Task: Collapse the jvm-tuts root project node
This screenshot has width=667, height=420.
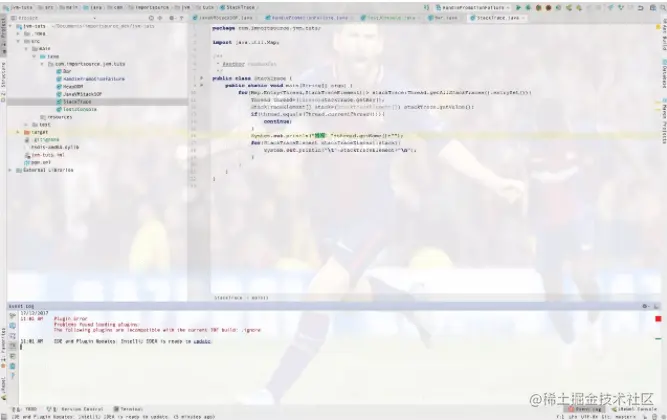Action: [x=11, y=26]
